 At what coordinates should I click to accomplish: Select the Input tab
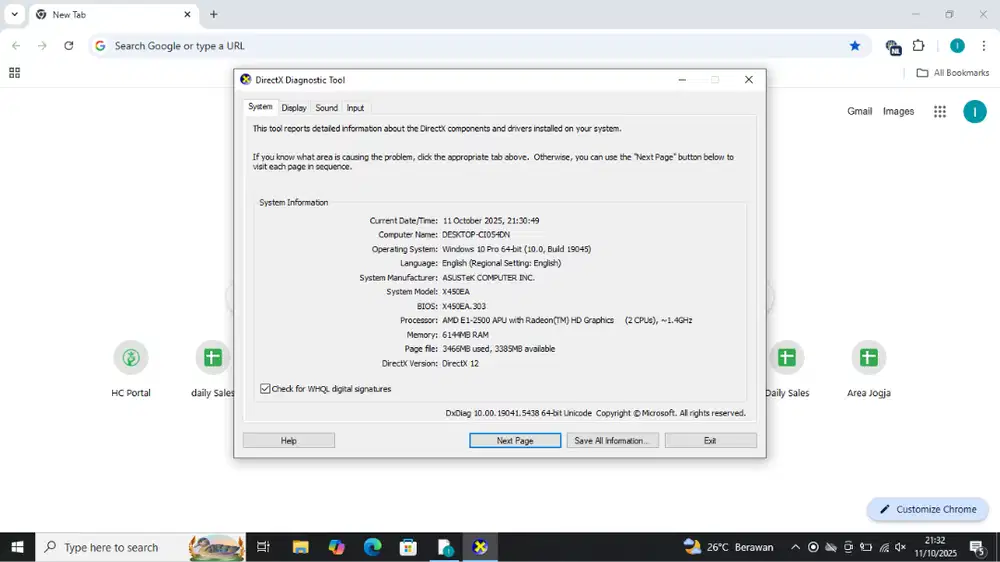tap(355, 108)
